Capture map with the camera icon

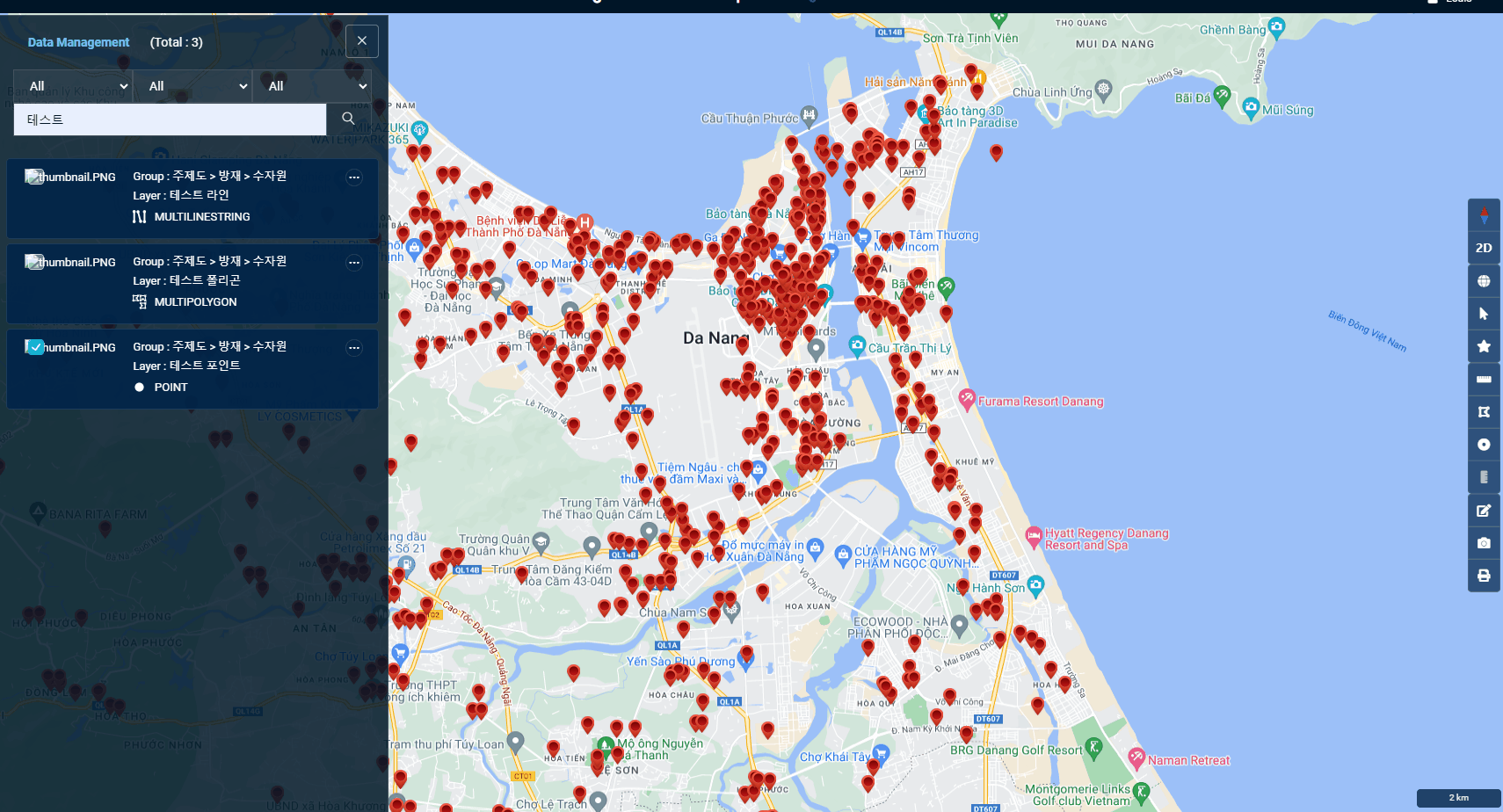1484,543
